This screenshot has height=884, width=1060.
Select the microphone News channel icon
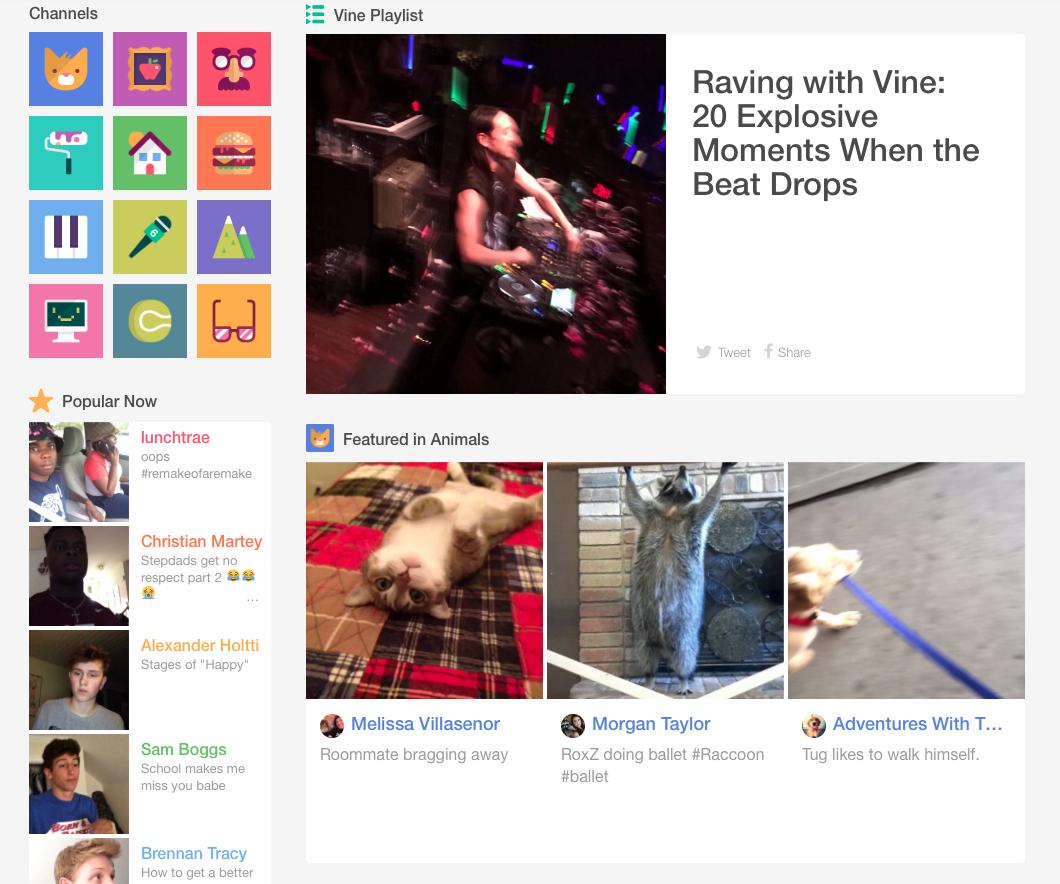150,237
